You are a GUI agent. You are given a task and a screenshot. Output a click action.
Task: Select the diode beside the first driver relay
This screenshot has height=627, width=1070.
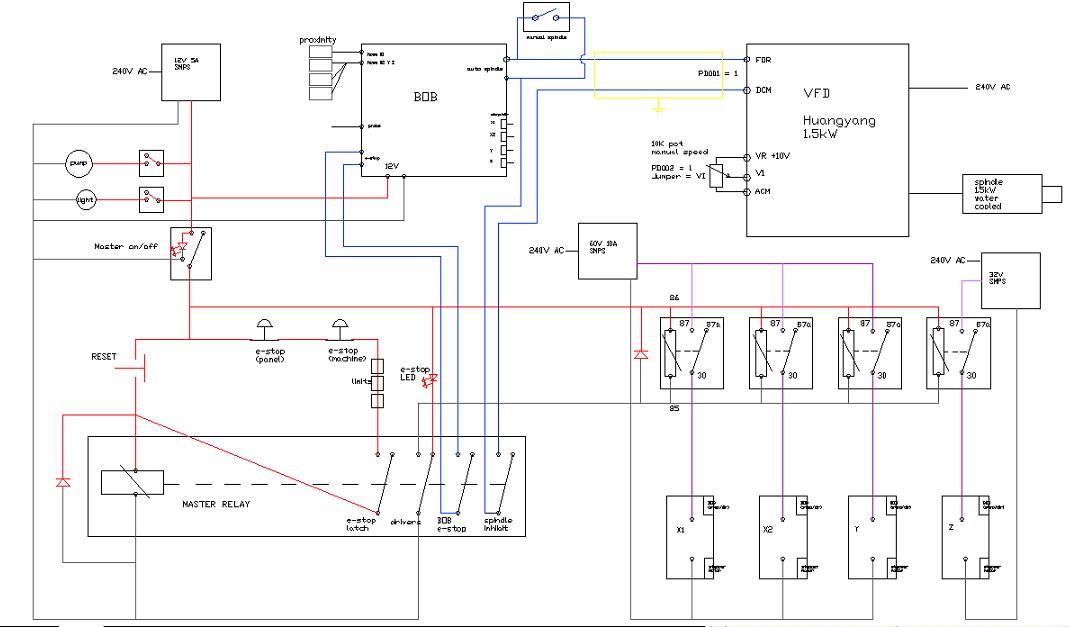point(638,354)
